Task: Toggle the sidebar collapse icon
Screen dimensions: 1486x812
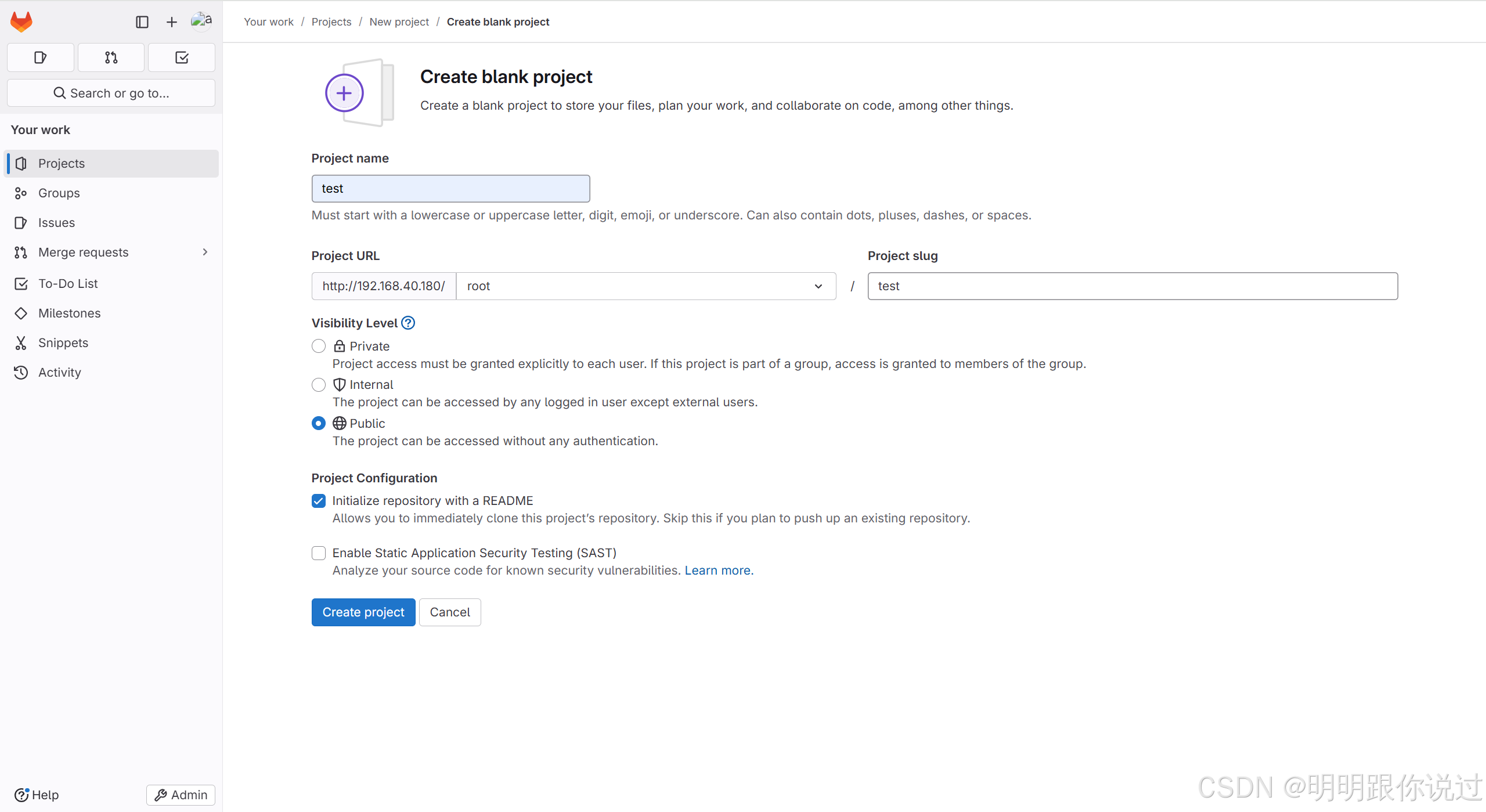Action: [x=142, y=22]
